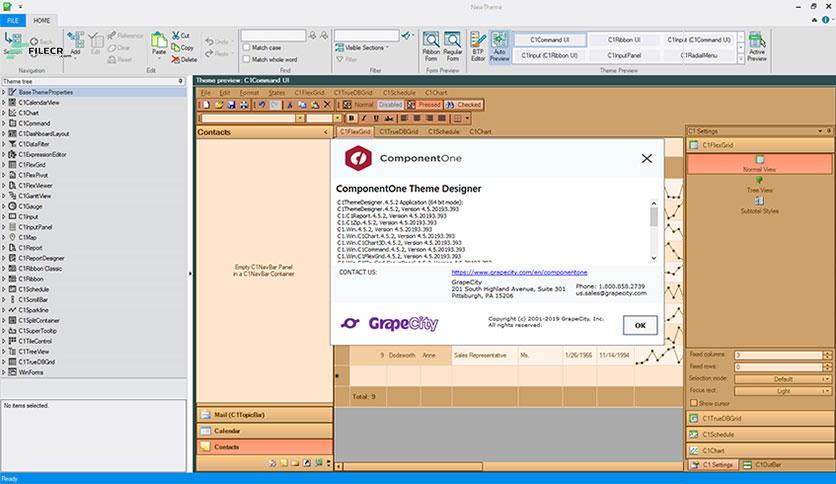Image resolution: width=836 pixels, height=484 pixels.
Task: Open the Regular Form preview
Action: 453,46
